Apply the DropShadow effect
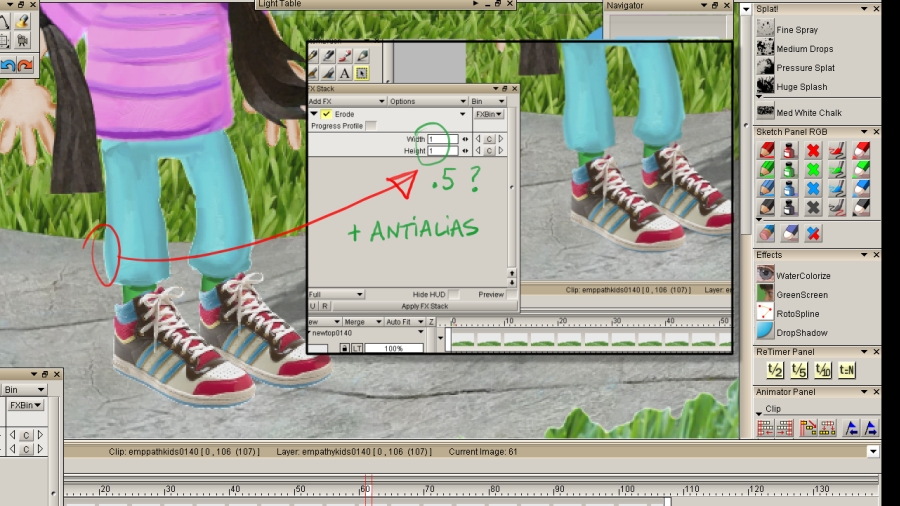This screenshot has width=900, height=506. pos(792,332)
